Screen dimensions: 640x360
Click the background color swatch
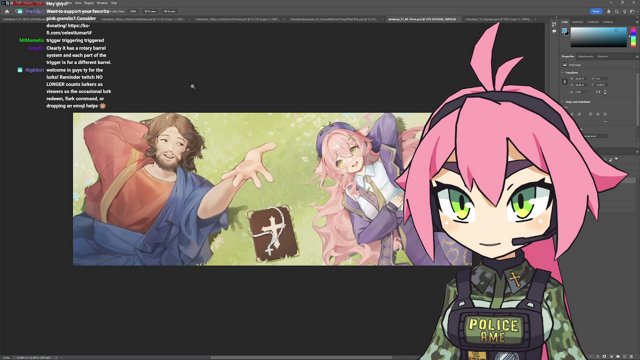pyautogui.click(x=567, y=34)
